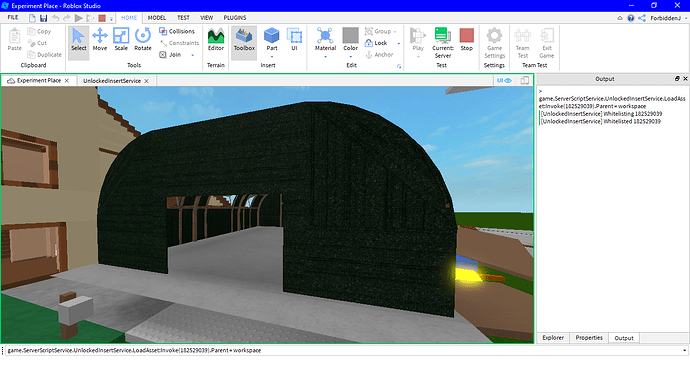Expand the Join dropdown arrow
The image size is (690, 372).
tap(192, 55)
